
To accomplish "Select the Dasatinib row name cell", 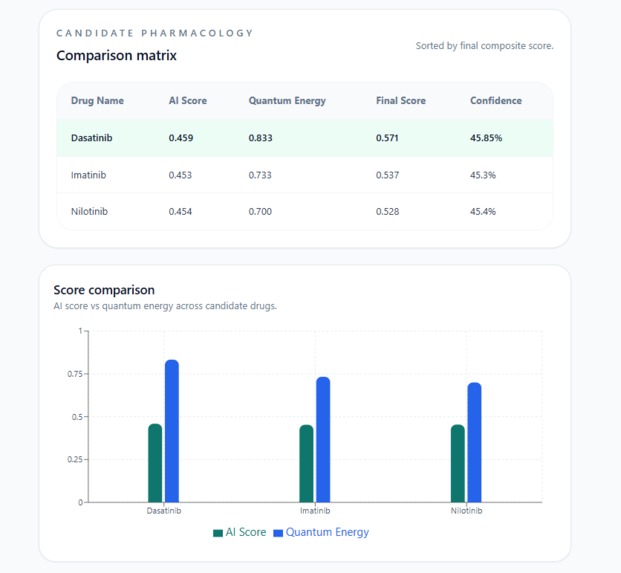I will (x=91, y=138).
